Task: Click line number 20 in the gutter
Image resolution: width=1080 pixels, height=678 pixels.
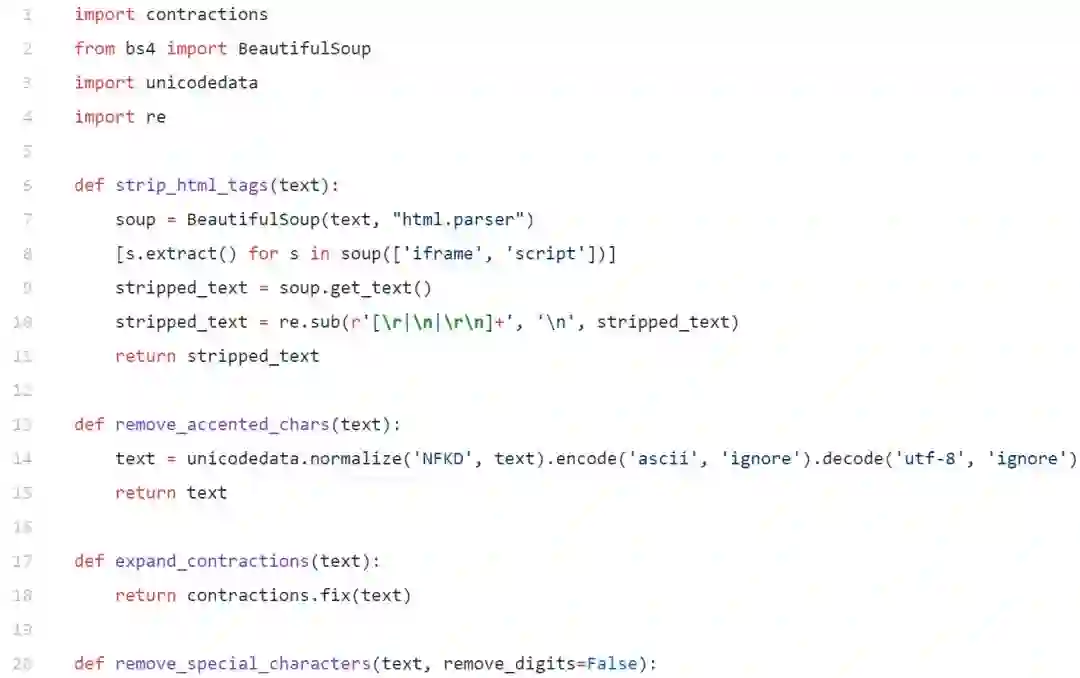Action: pos(22,664)
